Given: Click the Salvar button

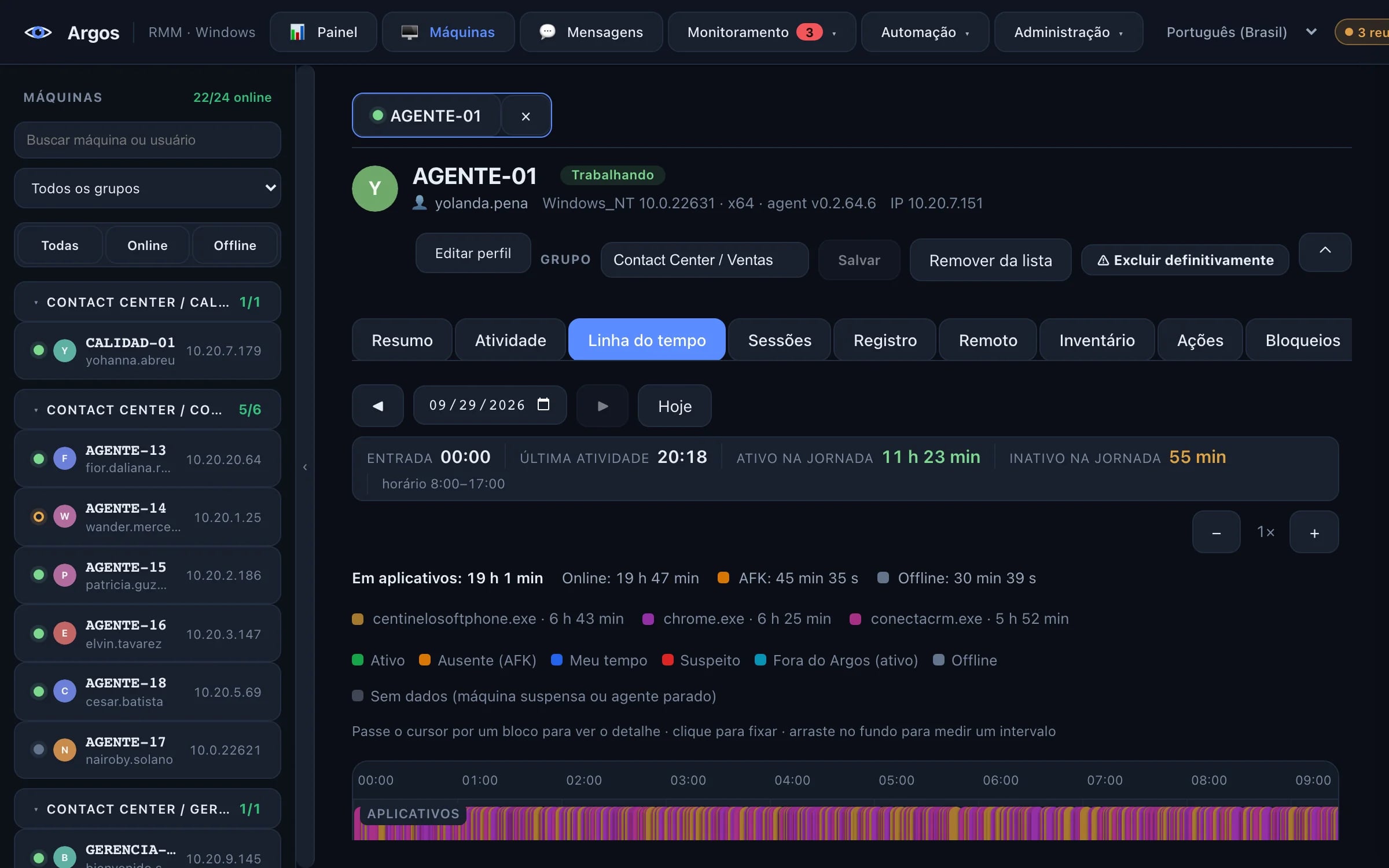Looking at the screenshot, I should click(x=859, y=260).
